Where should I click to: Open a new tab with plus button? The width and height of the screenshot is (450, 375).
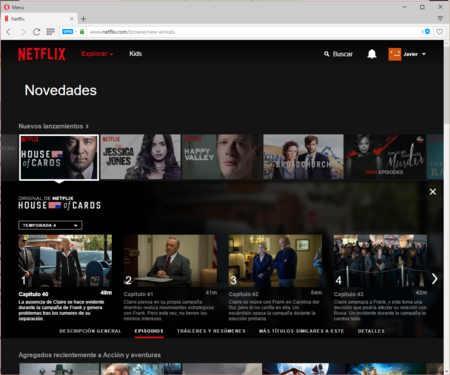click(x=83, y=19)
